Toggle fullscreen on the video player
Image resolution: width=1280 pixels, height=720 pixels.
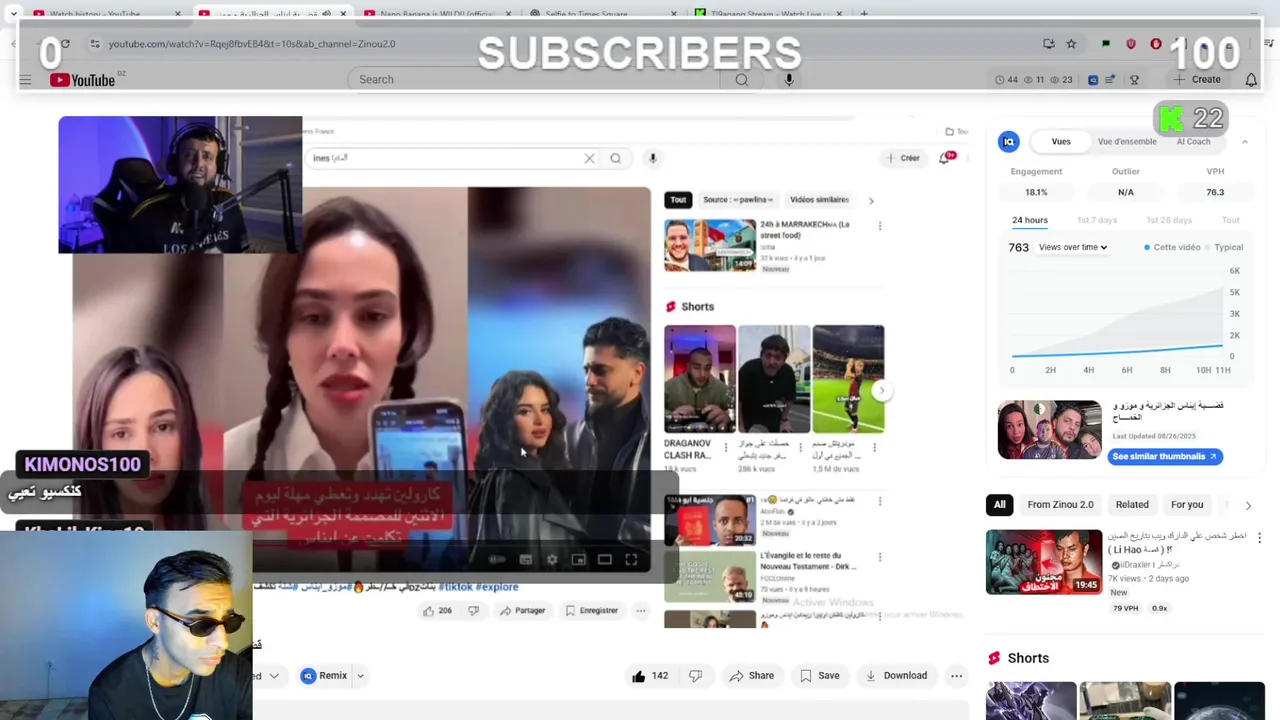point(631,560)
